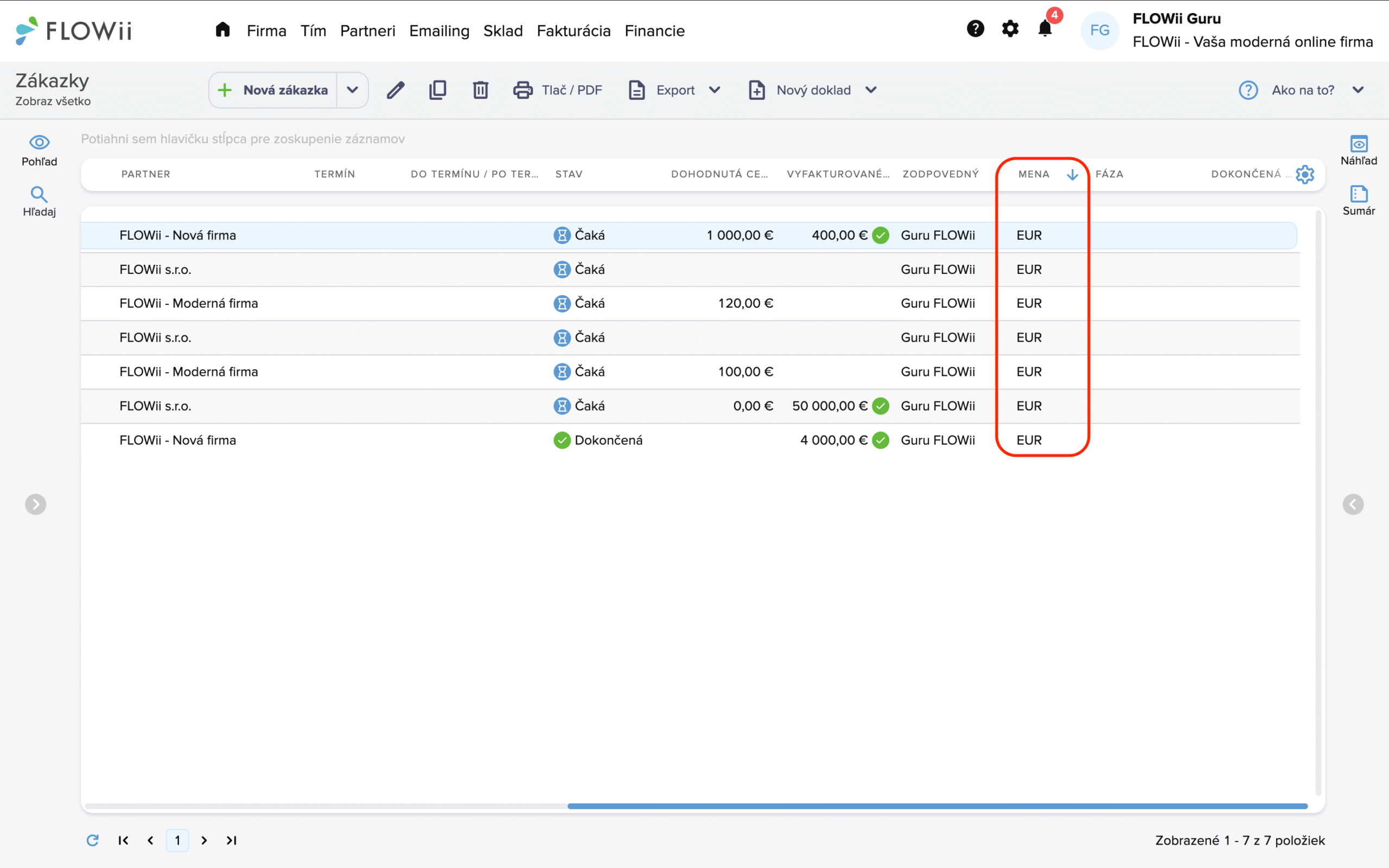
Task: Open the FG user avatar
Action: pos(1099,30)
